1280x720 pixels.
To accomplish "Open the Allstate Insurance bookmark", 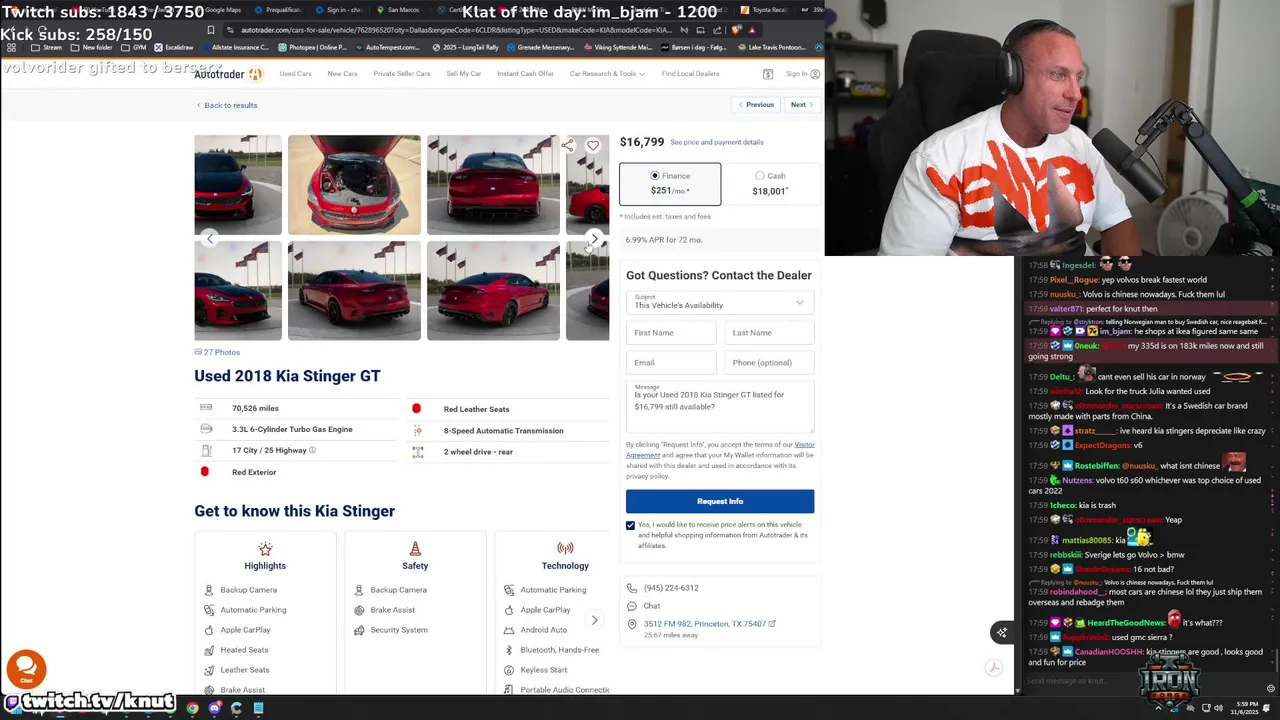I will pos(236,47).
